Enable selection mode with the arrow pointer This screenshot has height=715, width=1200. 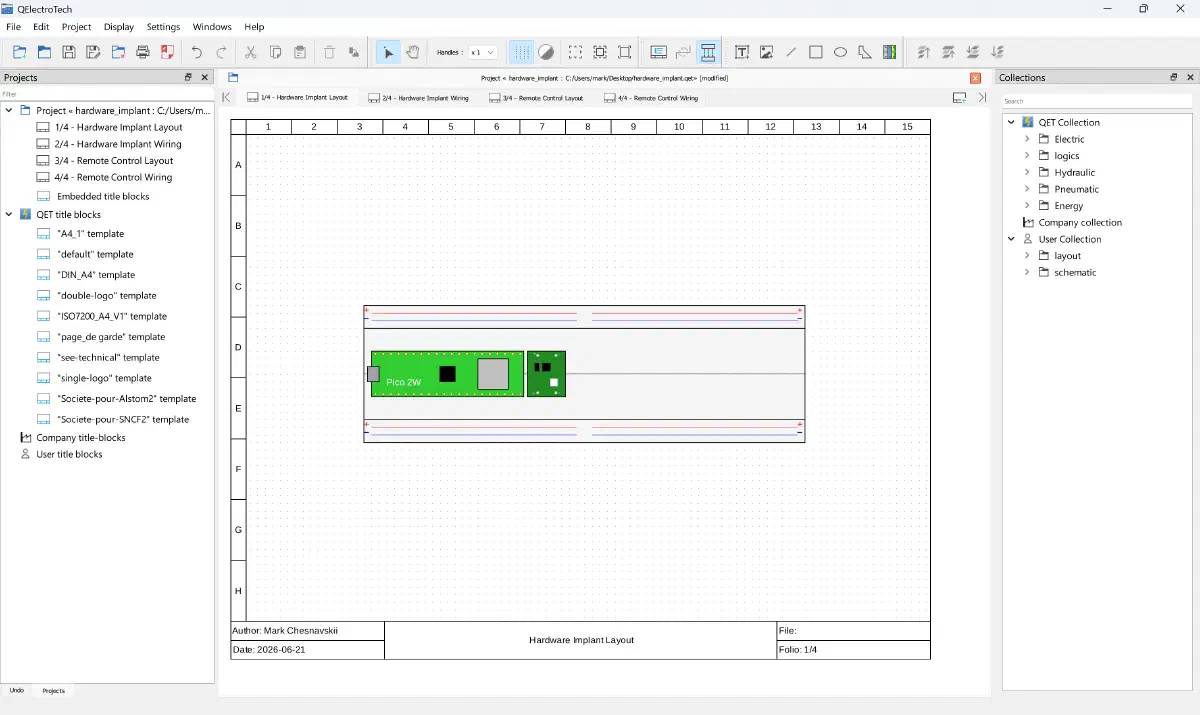pyautogui.click(x=388, y=52)
